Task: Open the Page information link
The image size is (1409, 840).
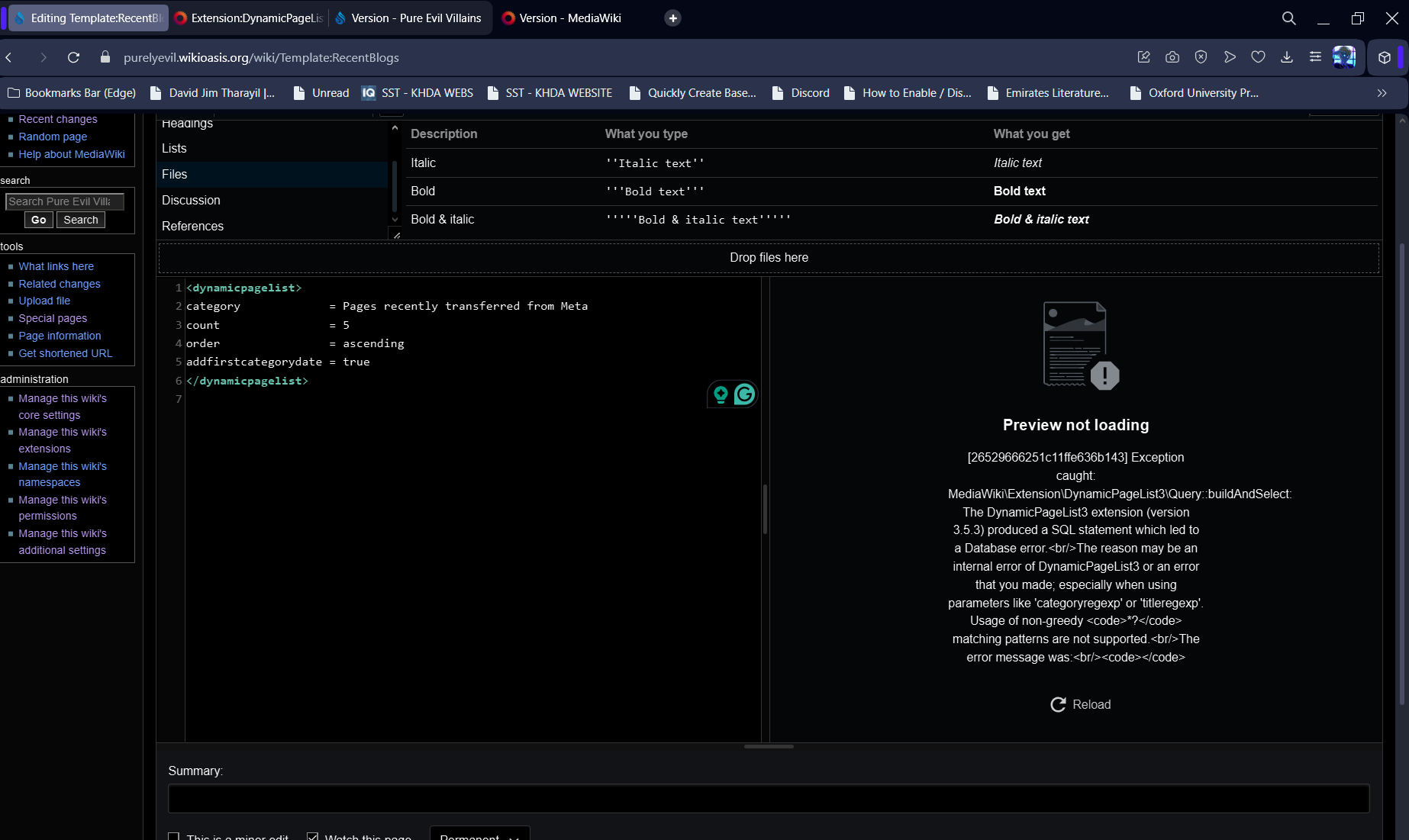Action: click(x=60, y=336)
